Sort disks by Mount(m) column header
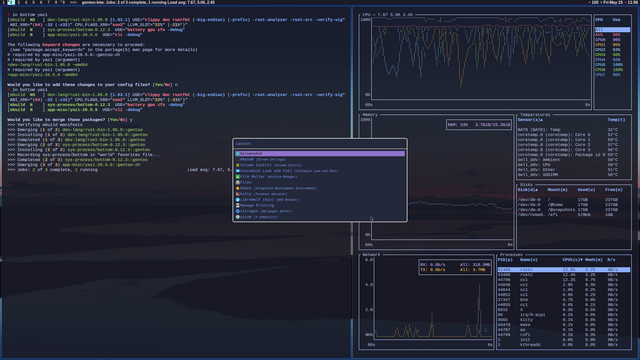The width and height of the screenshot is (640, 360). (558, 189)
